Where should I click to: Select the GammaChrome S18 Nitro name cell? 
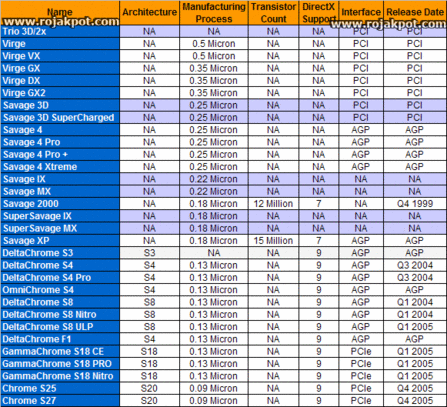pyautogui.click(x=60, y=376)
